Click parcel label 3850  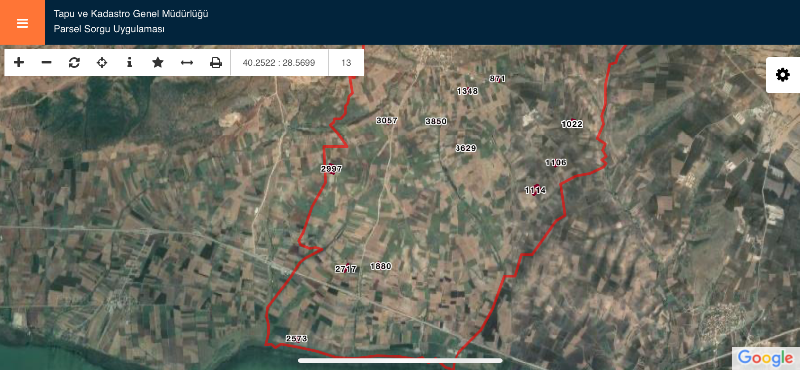[436, 121]
